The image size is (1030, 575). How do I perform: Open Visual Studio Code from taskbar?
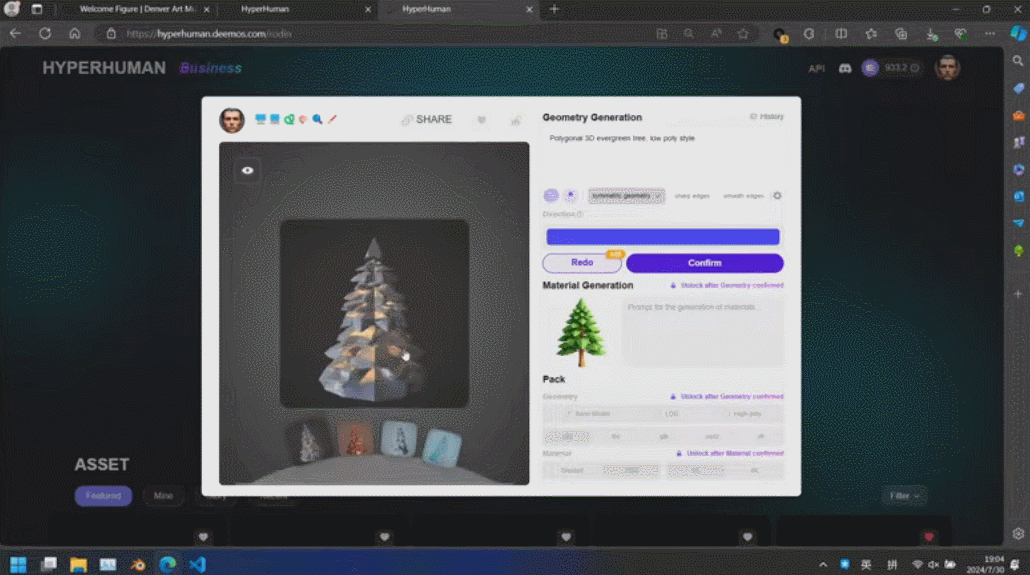click(197, 564)
